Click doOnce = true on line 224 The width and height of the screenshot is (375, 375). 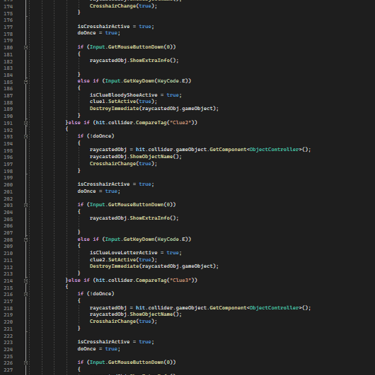[x=99, y=349]
